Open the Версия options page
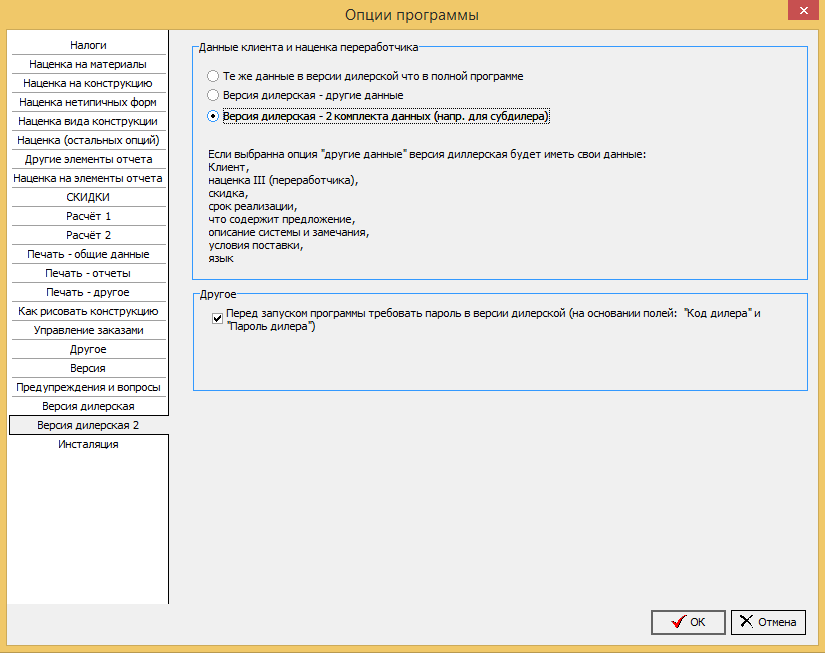This screenshot has height=653, width=825. pyautogui.click(x=88, y=368)
